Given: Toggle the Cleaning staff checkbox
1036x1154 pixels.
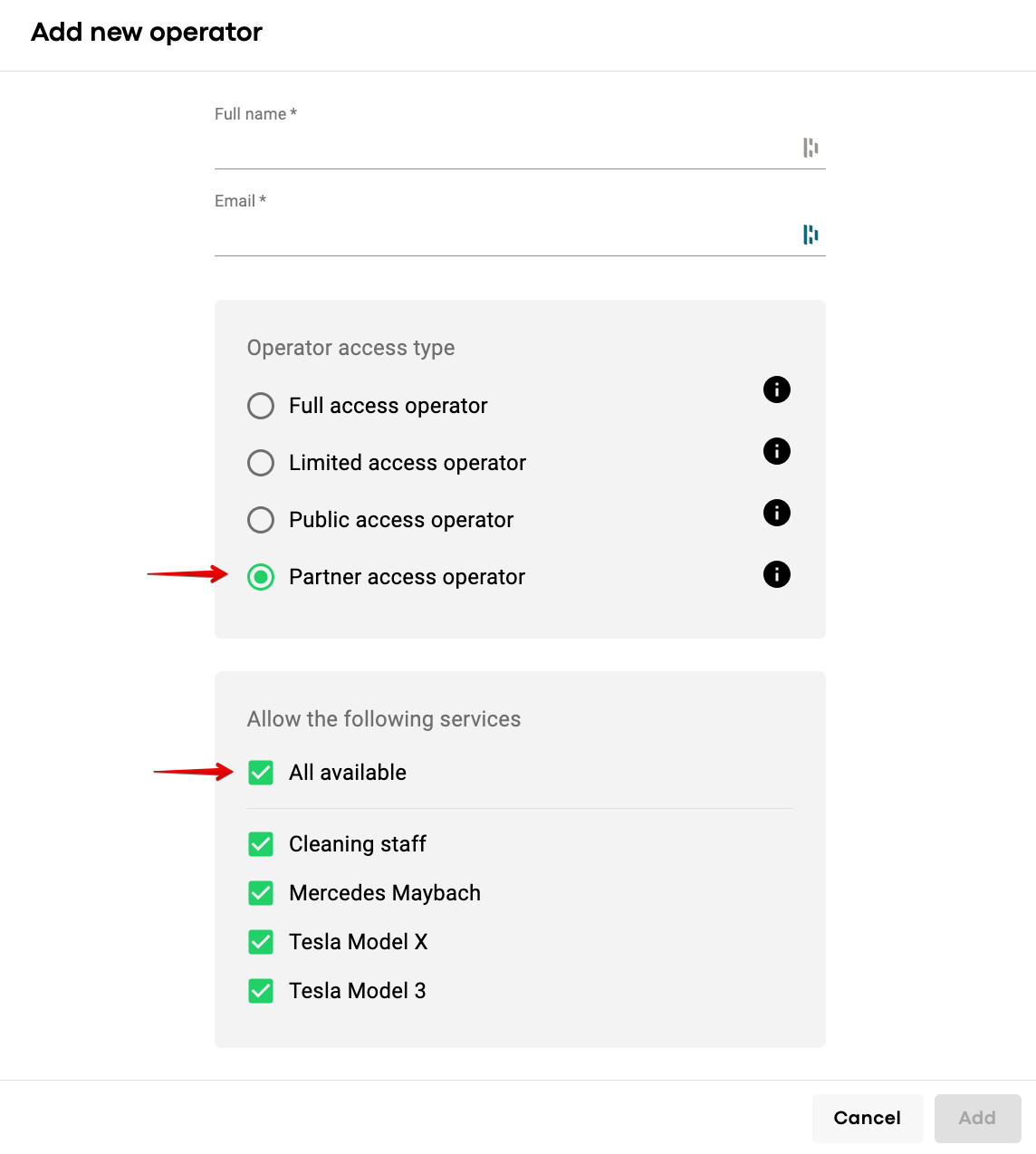Looking at the screenshot, I should click(x=261, y=844).
